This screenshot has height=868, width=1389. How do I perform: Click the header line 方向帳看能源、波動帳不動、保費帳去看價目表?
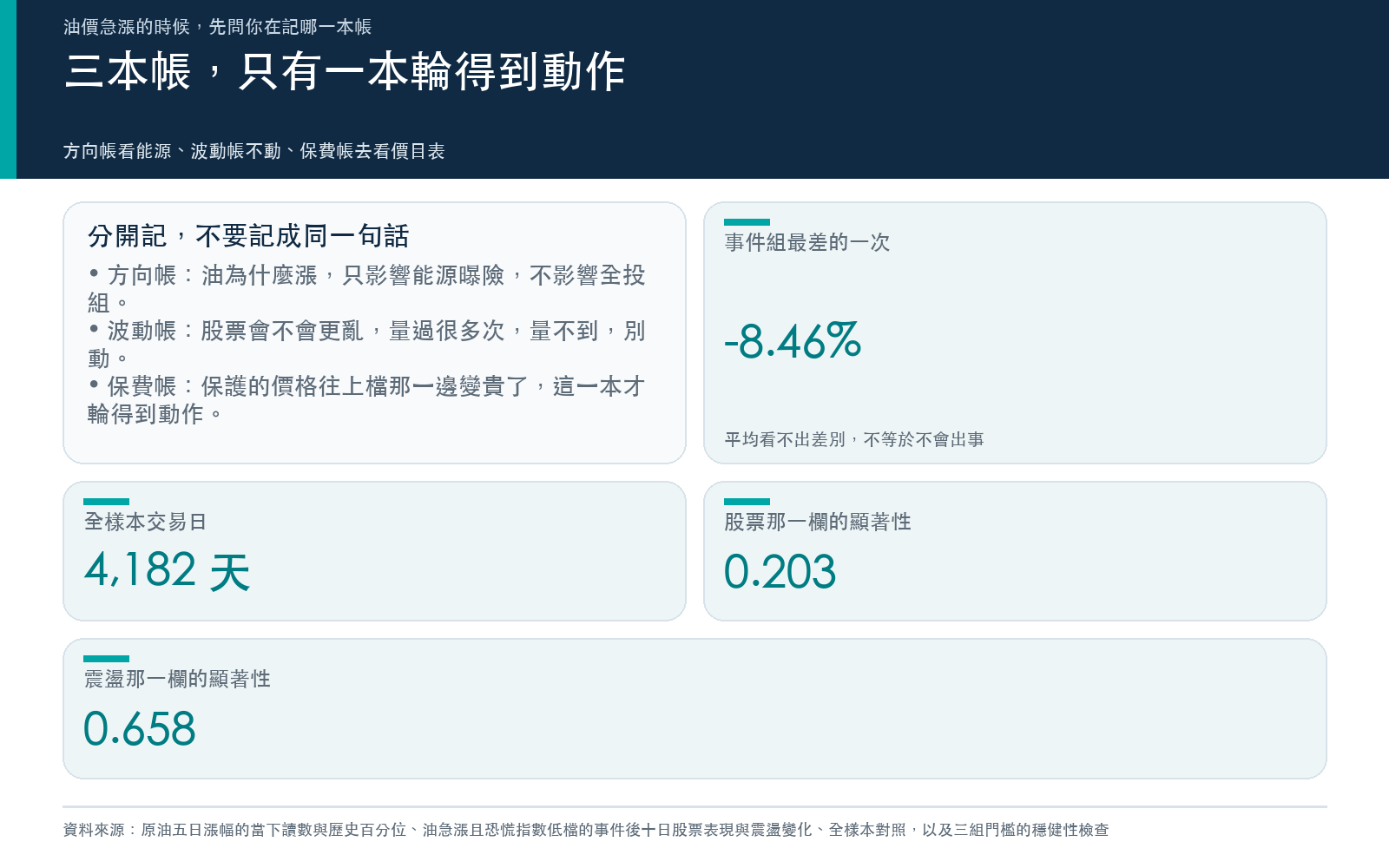(x=253, y=151)
